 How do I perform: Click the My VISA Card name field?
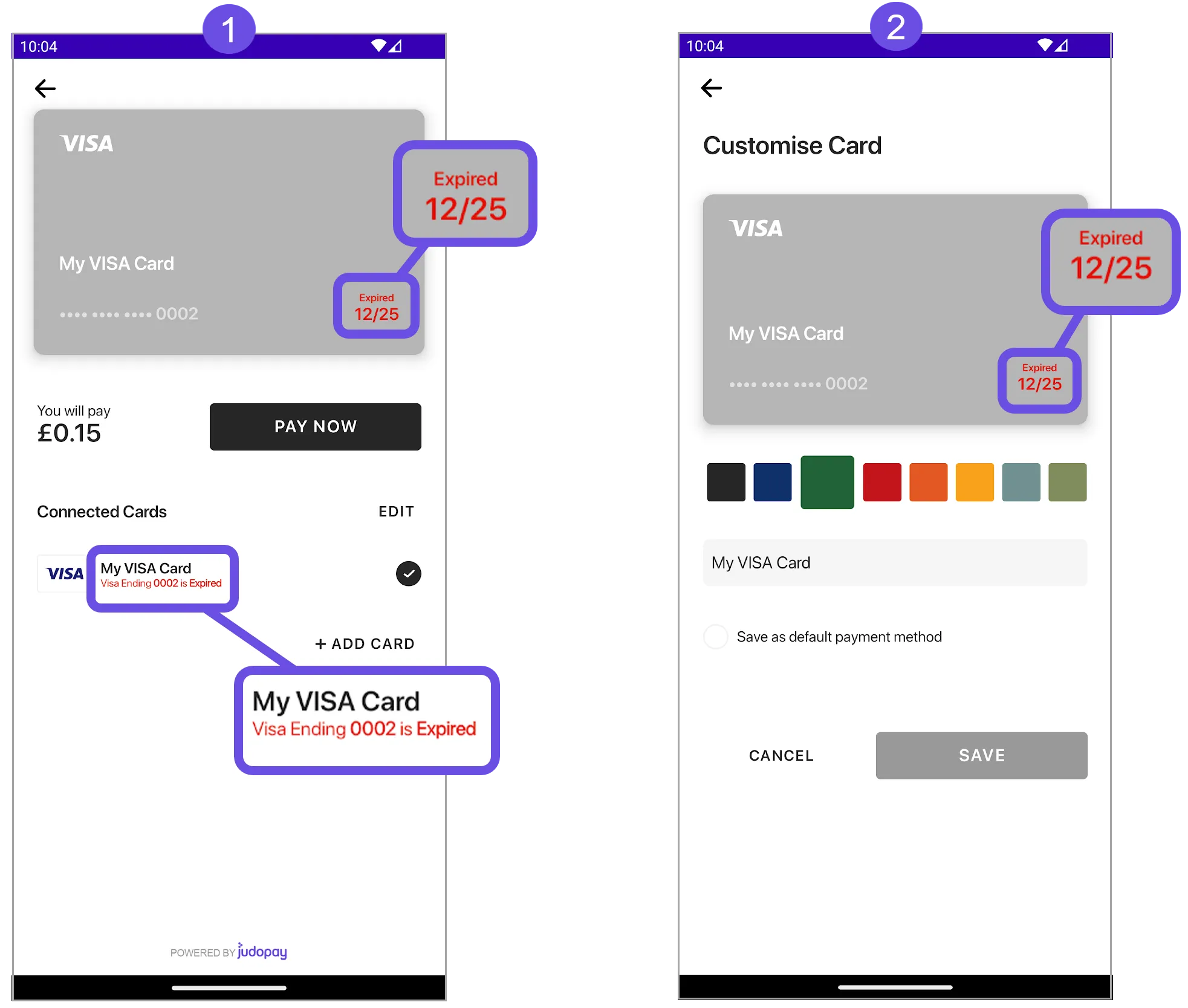pyautogui.click(x=895, y=562)
